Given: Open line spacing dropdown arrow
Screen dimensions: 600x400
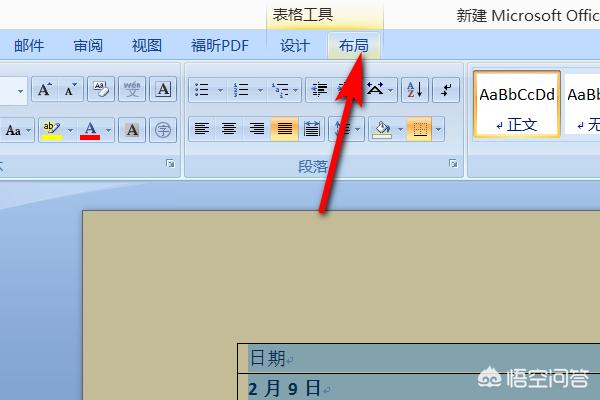Looking at the screenshot, I should tap(358, 129).
